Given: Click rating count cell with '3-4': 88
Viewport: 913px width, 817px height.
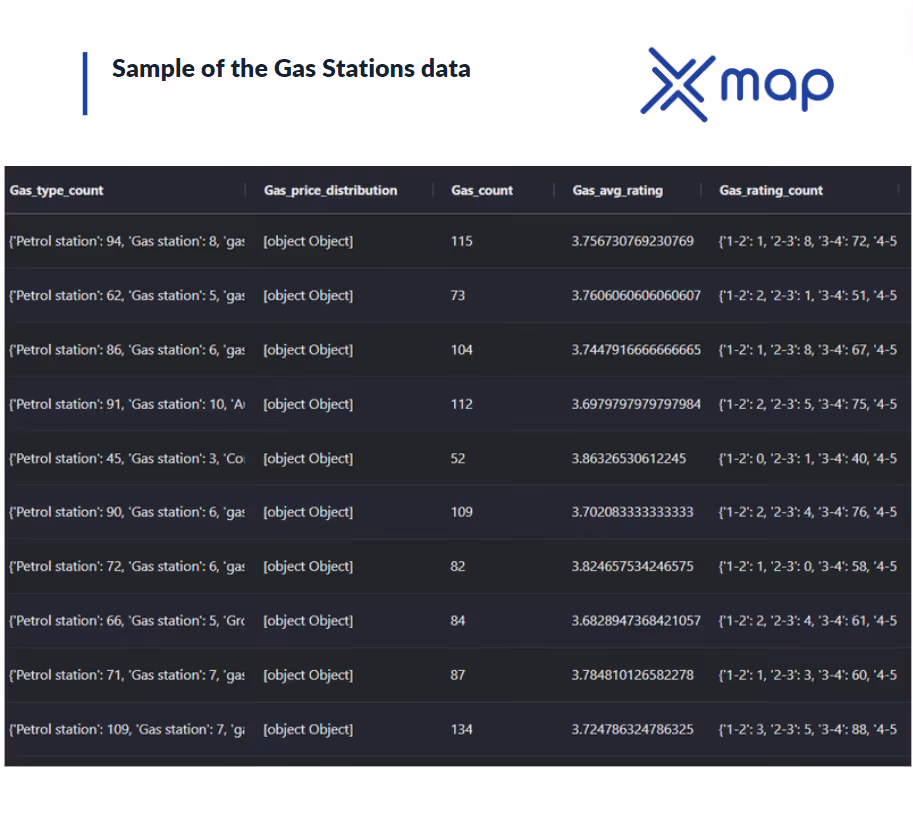Looking at the screenshot, I should (808, 729).
